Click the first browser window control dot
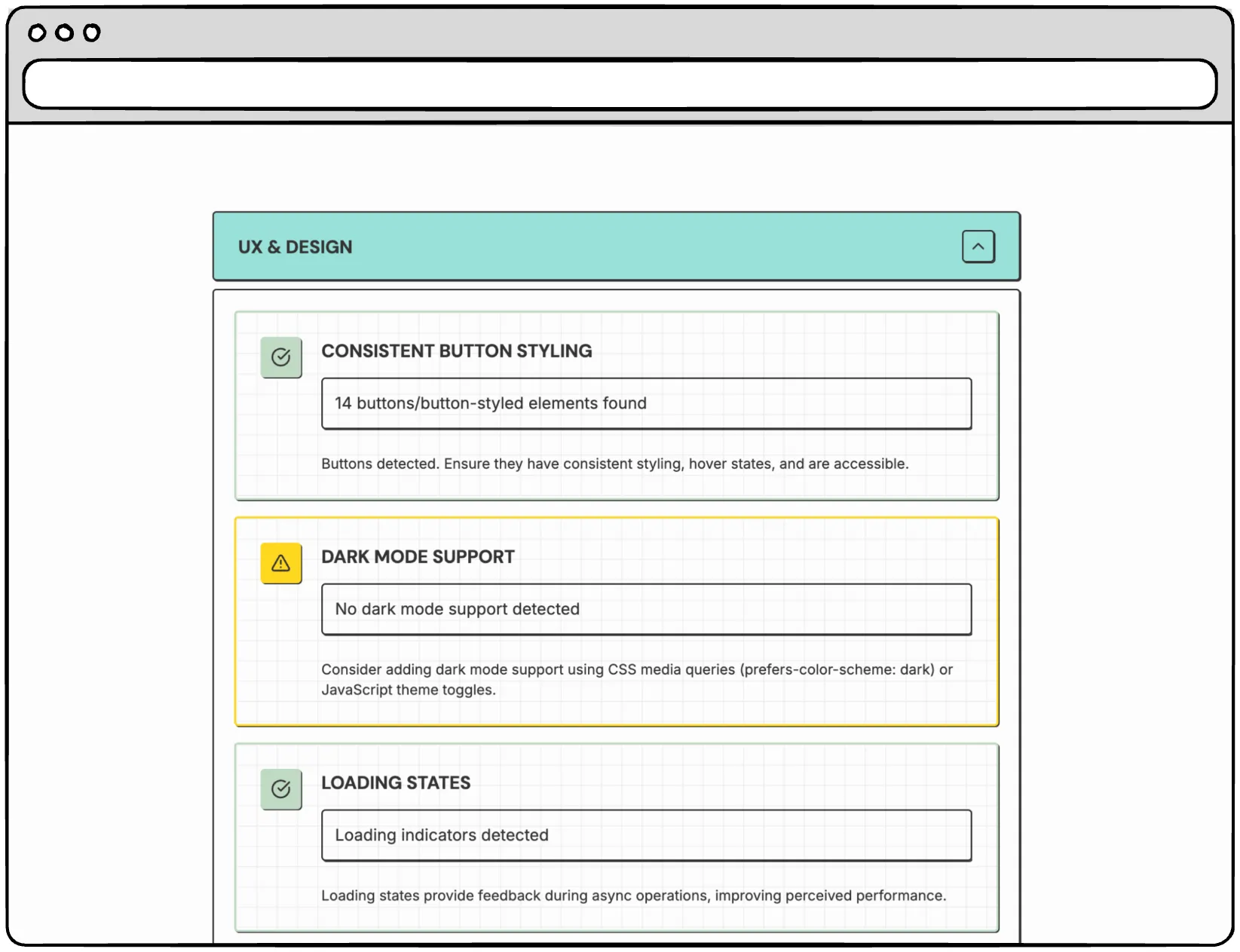Screen dimensions: 1240x952 [x=37, y=32]
